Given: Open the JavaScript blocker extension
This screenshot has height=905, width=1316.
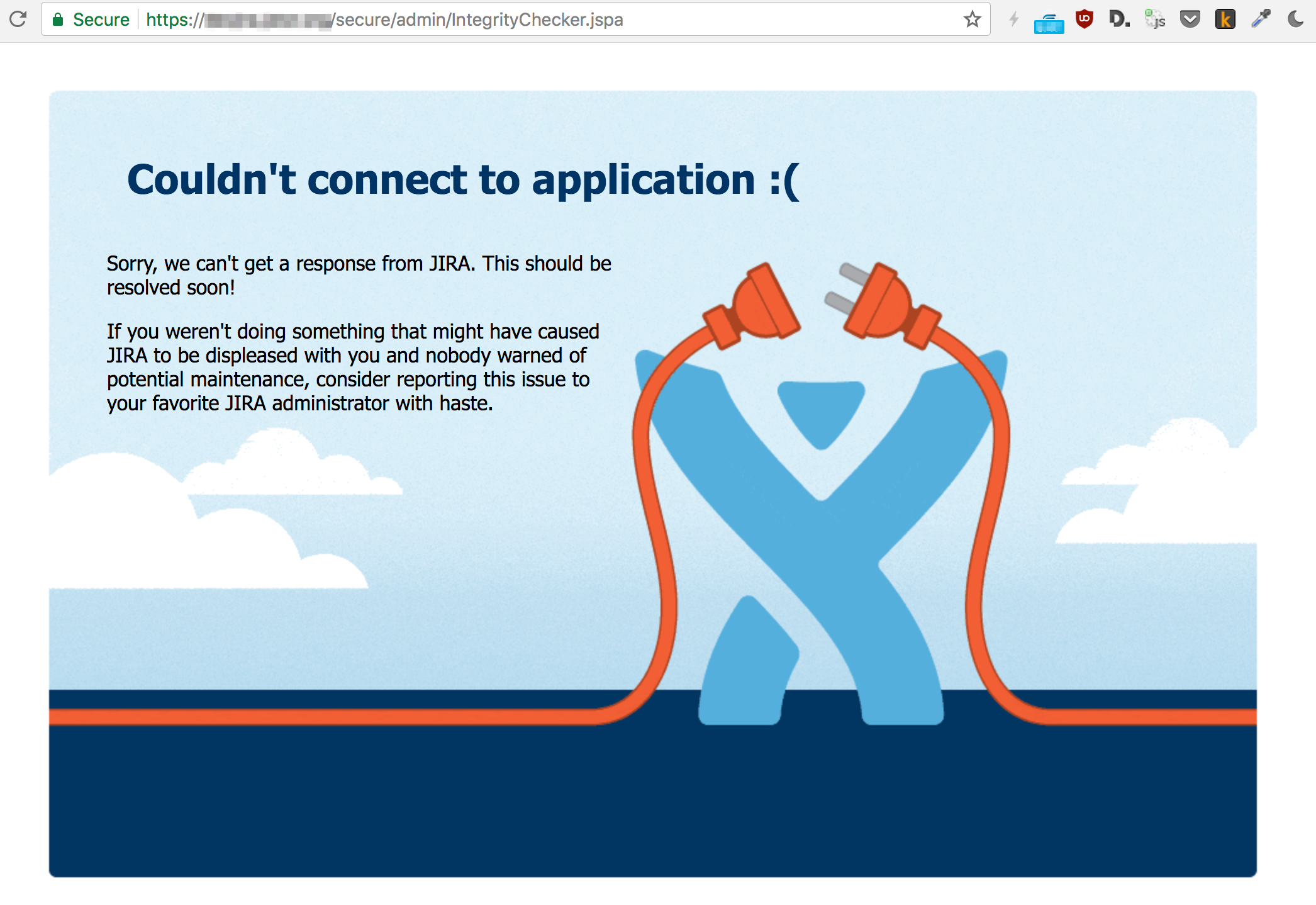Looking at the screenshot, I should 1155,19.
